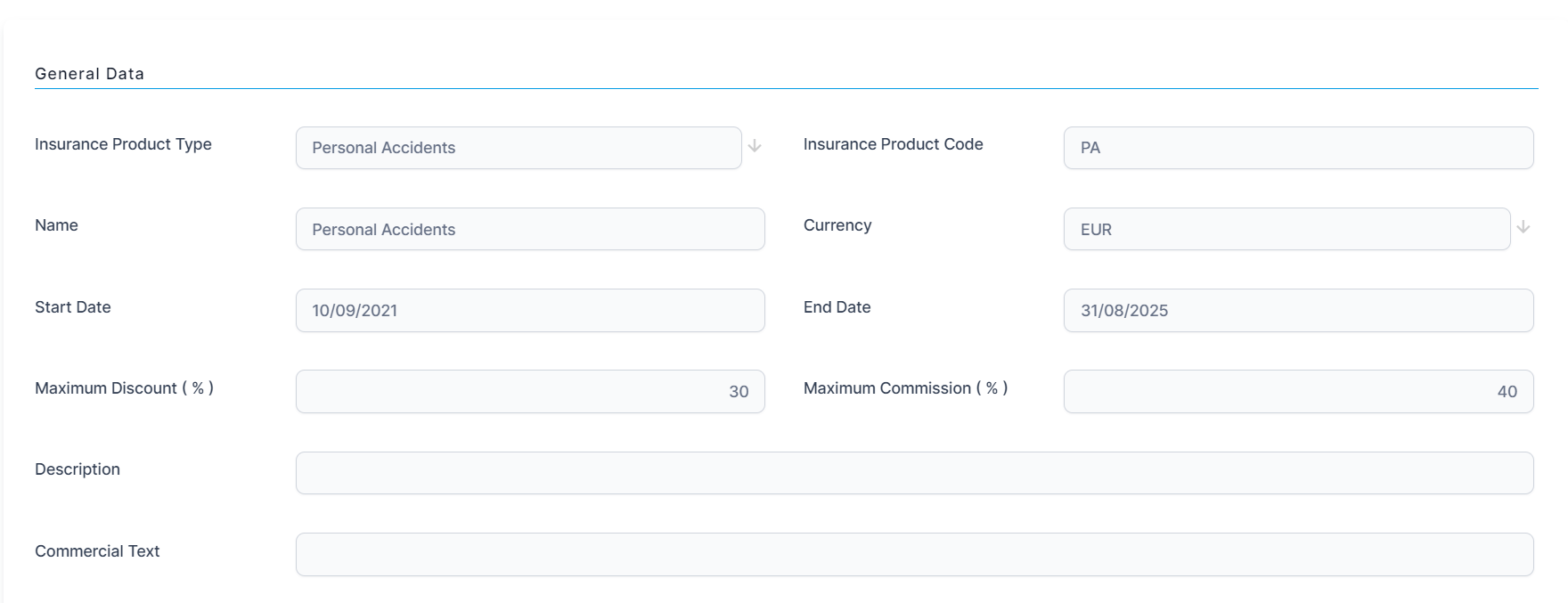Screen dimensions: 1568x603
Task: Click the Commercial Text label
Action: pos(97,551)
